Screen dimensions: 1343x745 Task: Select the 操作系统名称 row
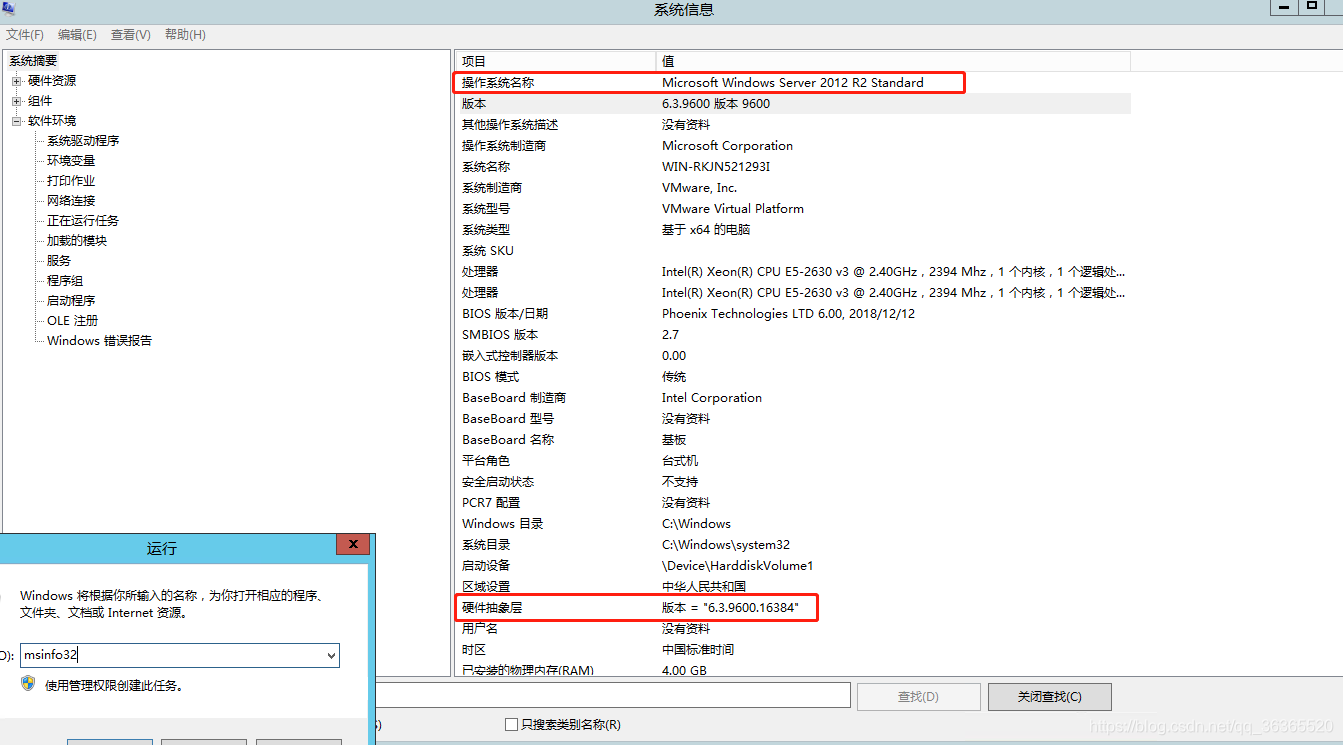pyautogui.click(x=793, y=83)
